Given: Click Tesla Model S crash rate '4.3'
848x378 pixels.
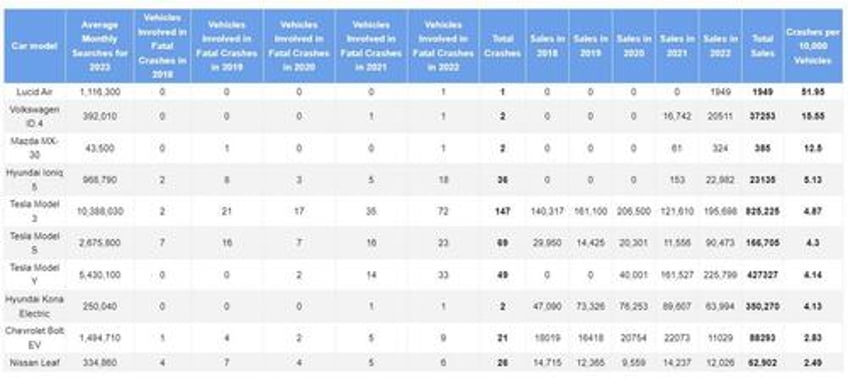Looking at the screenshot, I should click(x=813, y=243).
